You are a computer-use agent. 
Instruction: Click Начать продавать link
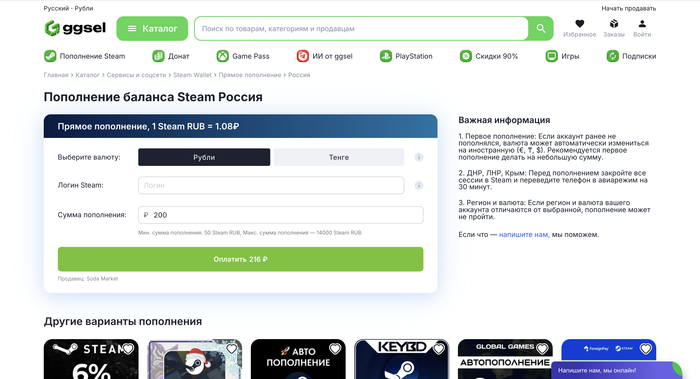click(x=629, y=8)
